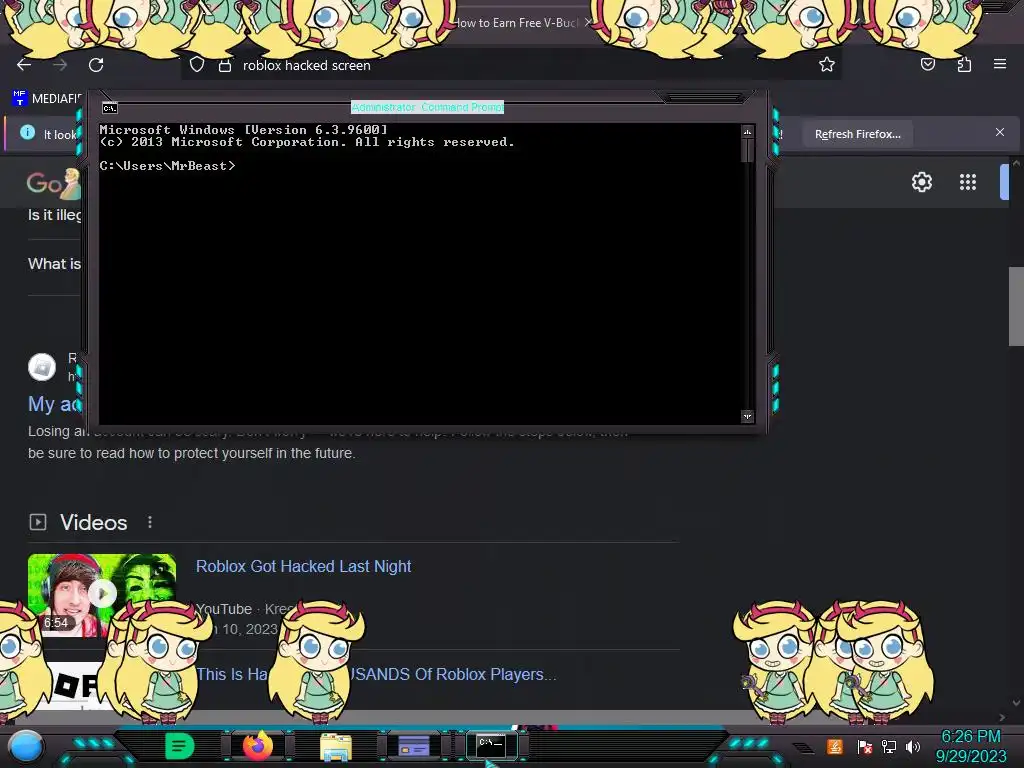Go back in Firefox
This screenshot has width=1024, height=768.
pyautogui.click(x=24, y=65)
